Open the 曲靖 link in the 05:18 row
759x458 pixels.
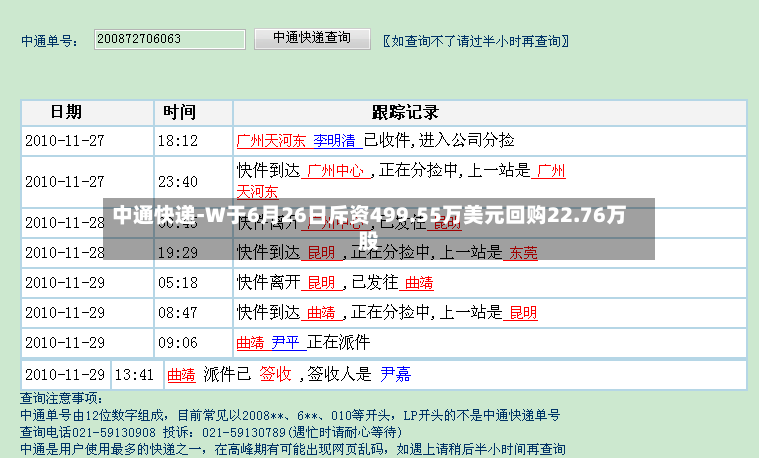coord(419,282)
